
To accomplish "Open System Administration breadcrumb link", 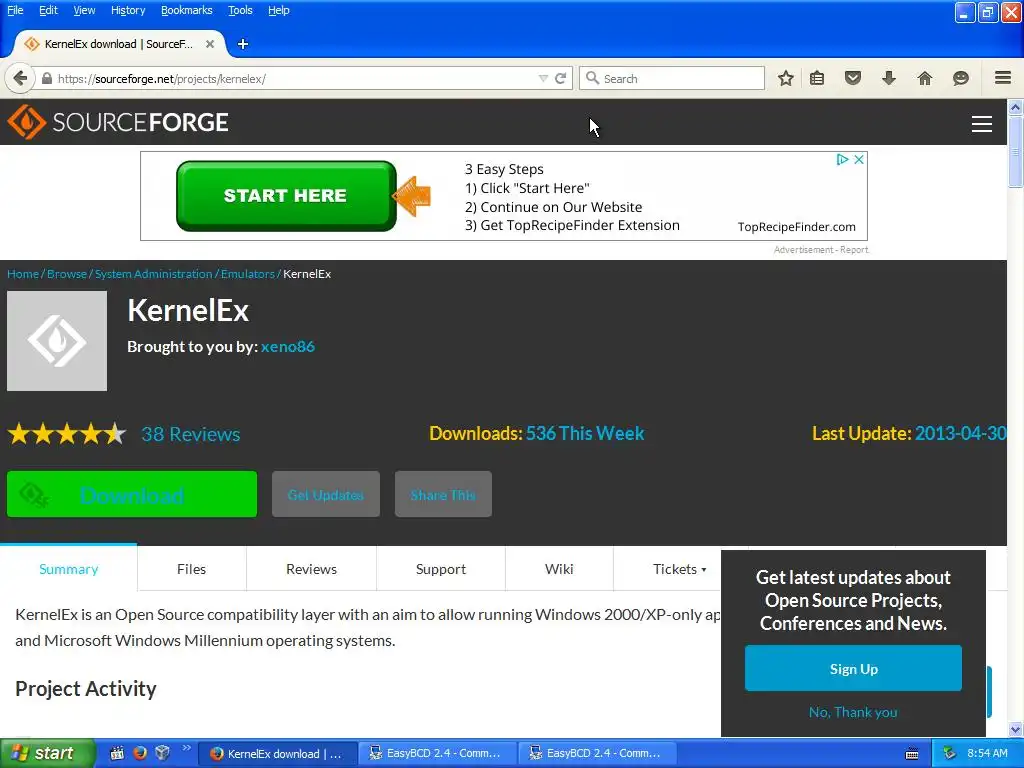I will tap(153, 274).
